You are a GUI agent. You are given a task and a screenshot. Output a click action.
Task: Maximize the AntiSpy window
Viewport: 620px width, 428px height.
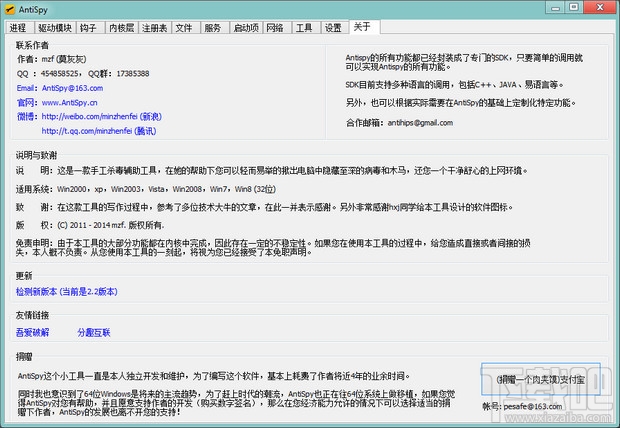(574, 8)
